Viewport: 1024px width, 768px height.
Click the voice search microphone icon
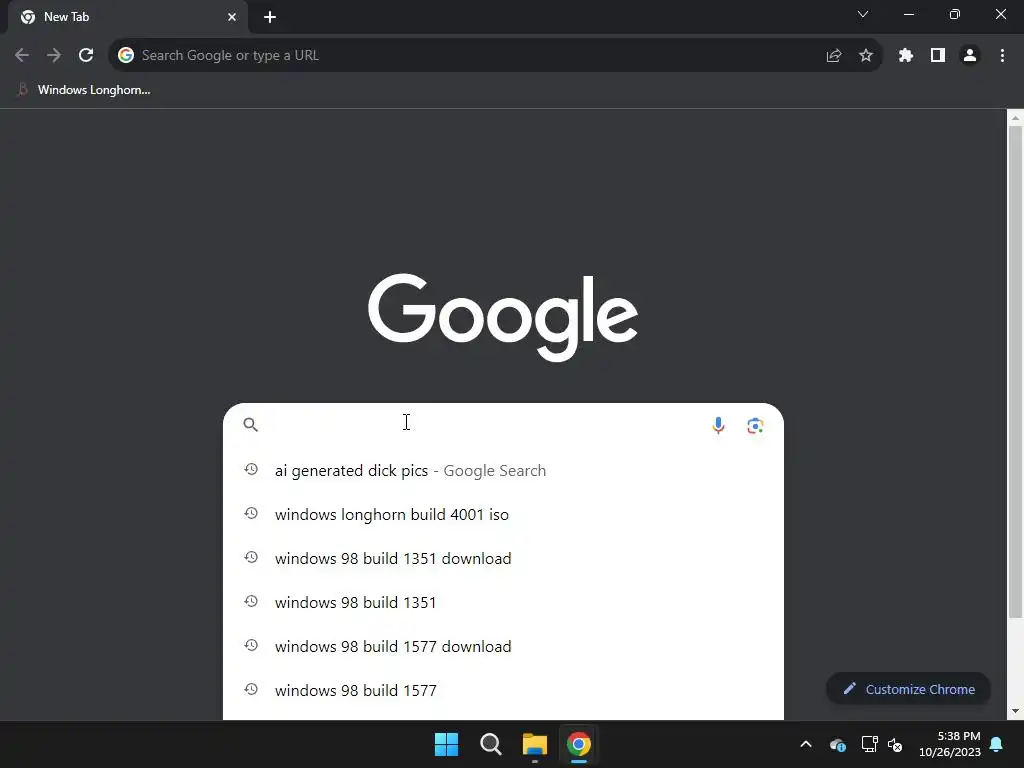coord(718,426)
